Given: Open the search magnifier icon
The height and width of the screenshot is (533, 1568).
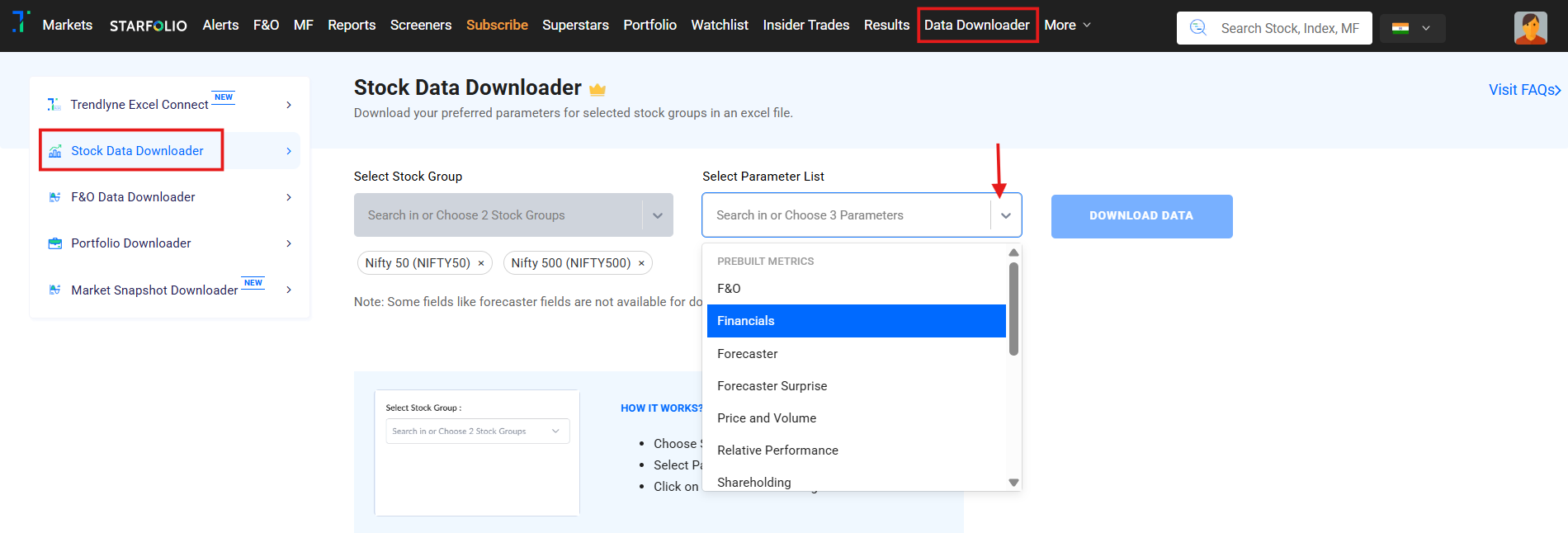Looking at the screenshot, I should pyautogui.click(x=1198, y=28).
